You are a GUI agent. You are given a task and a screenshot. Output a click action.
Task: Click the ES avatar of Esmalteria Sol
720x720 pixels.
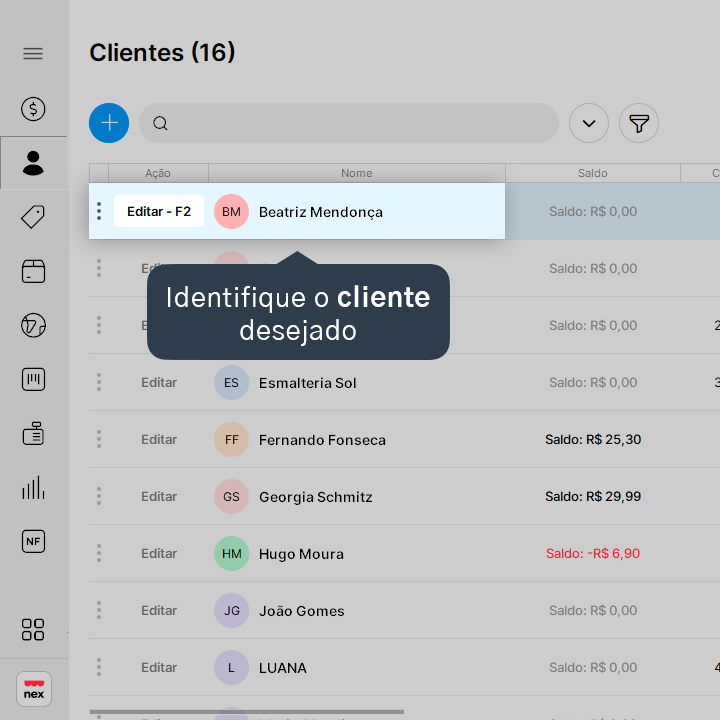coord(231,382)
